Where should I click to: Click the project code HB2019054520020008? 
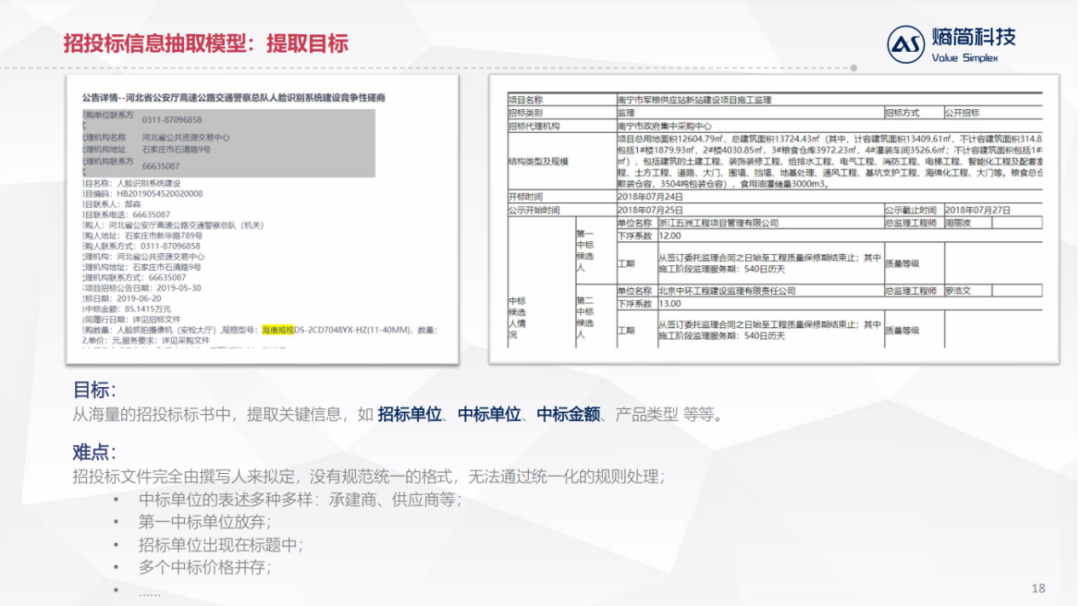click(x=160, y=194)
